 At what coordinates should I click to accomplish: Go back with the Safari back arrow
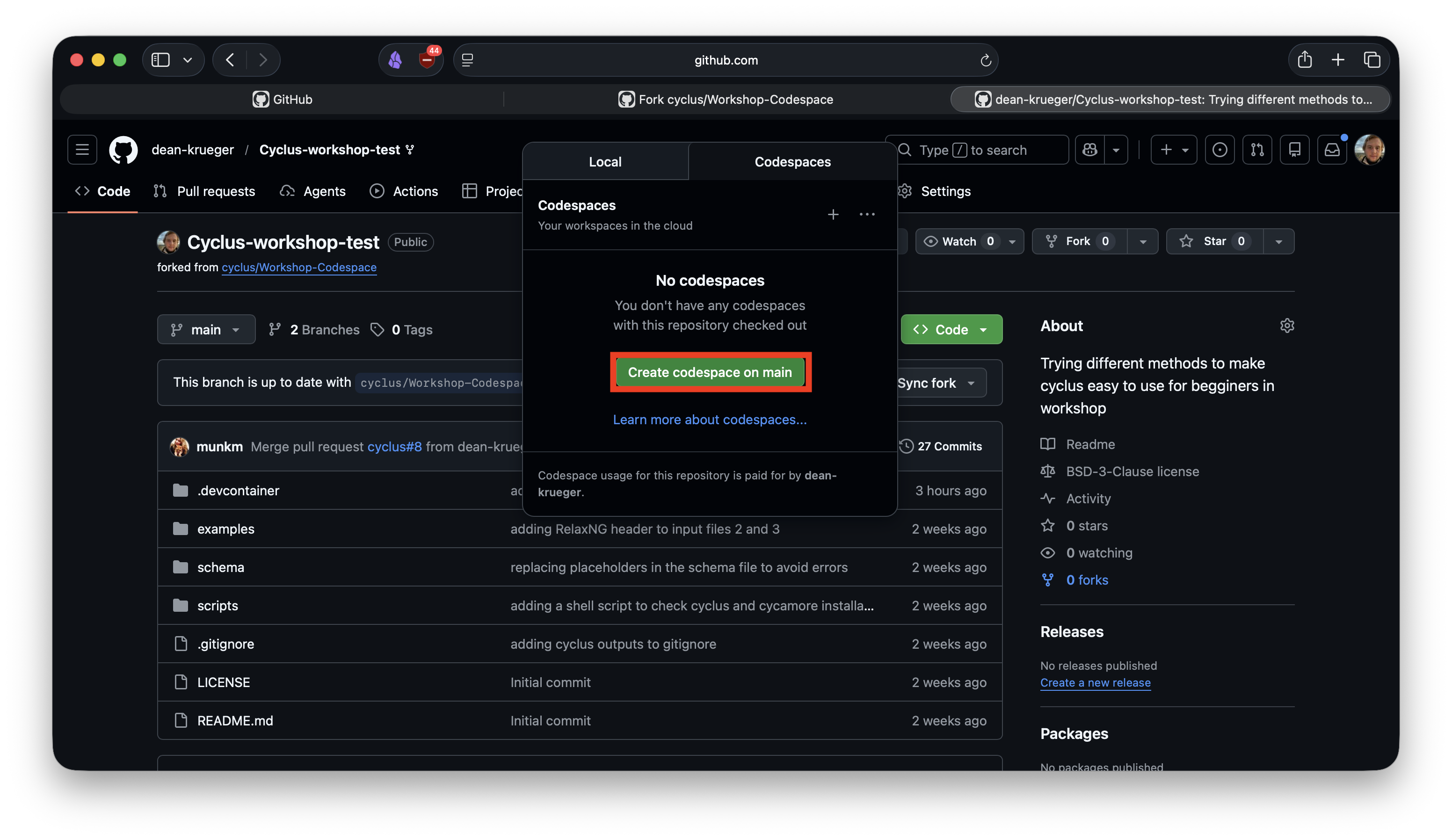(230, 60)
